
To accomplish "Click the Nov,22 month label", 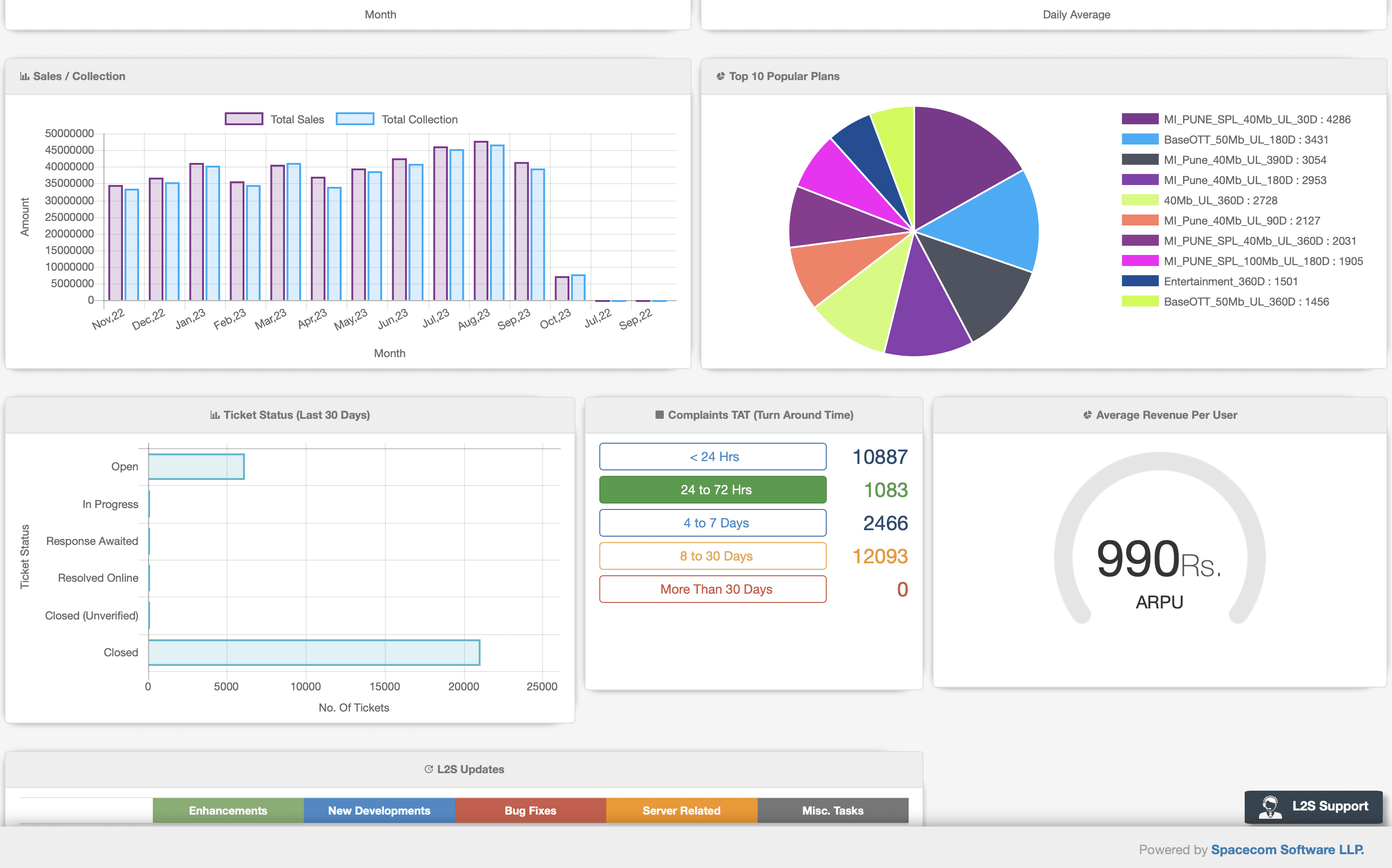I will (x=108, y=318).
